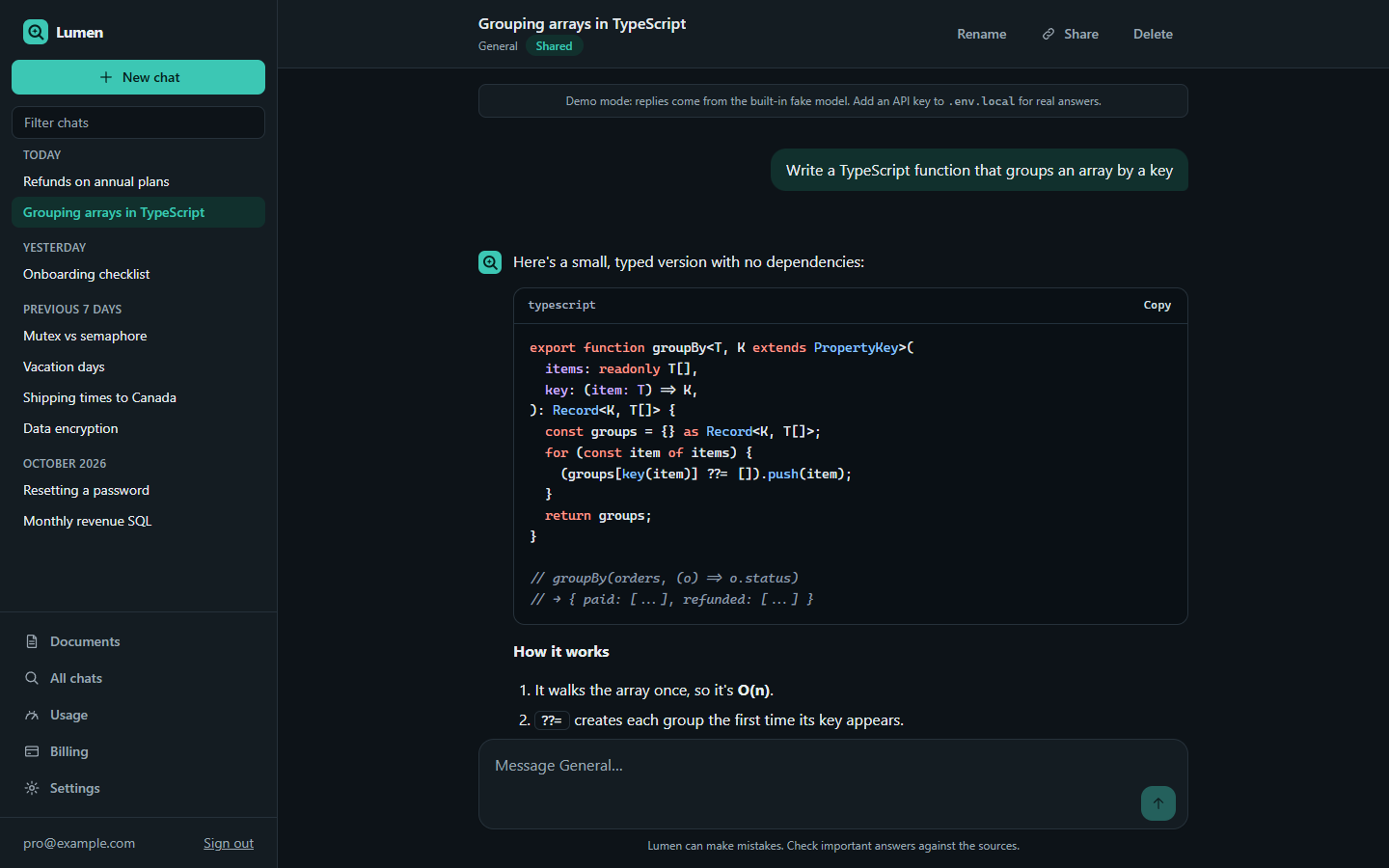
Task: Open the Data encryption chat
Action: (x=138, y=428)
